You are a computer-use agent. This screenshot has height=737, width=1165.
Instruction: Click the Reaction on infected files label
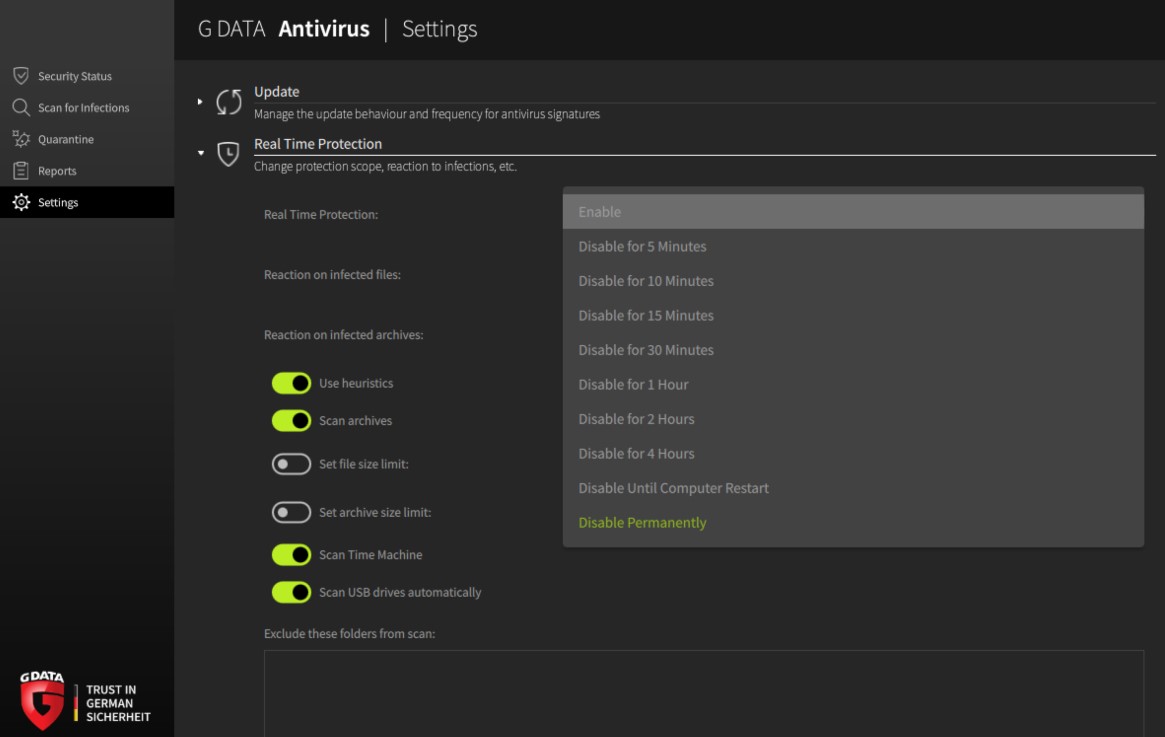332,274
